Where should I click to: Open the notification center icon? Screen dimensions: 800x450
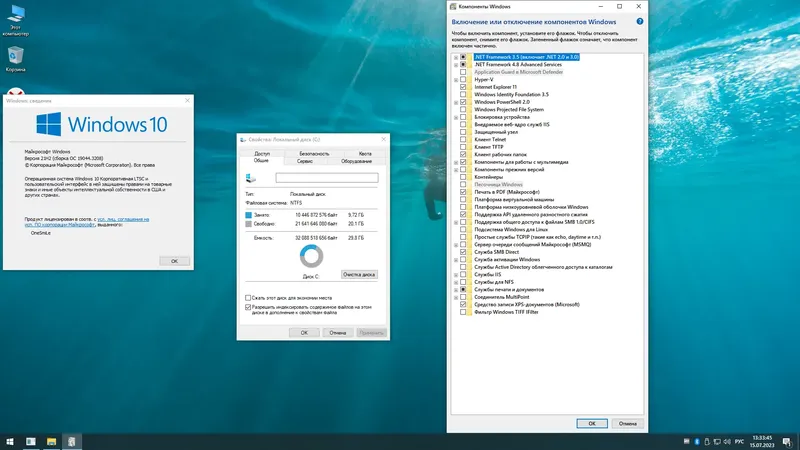[x=787, y=441]
